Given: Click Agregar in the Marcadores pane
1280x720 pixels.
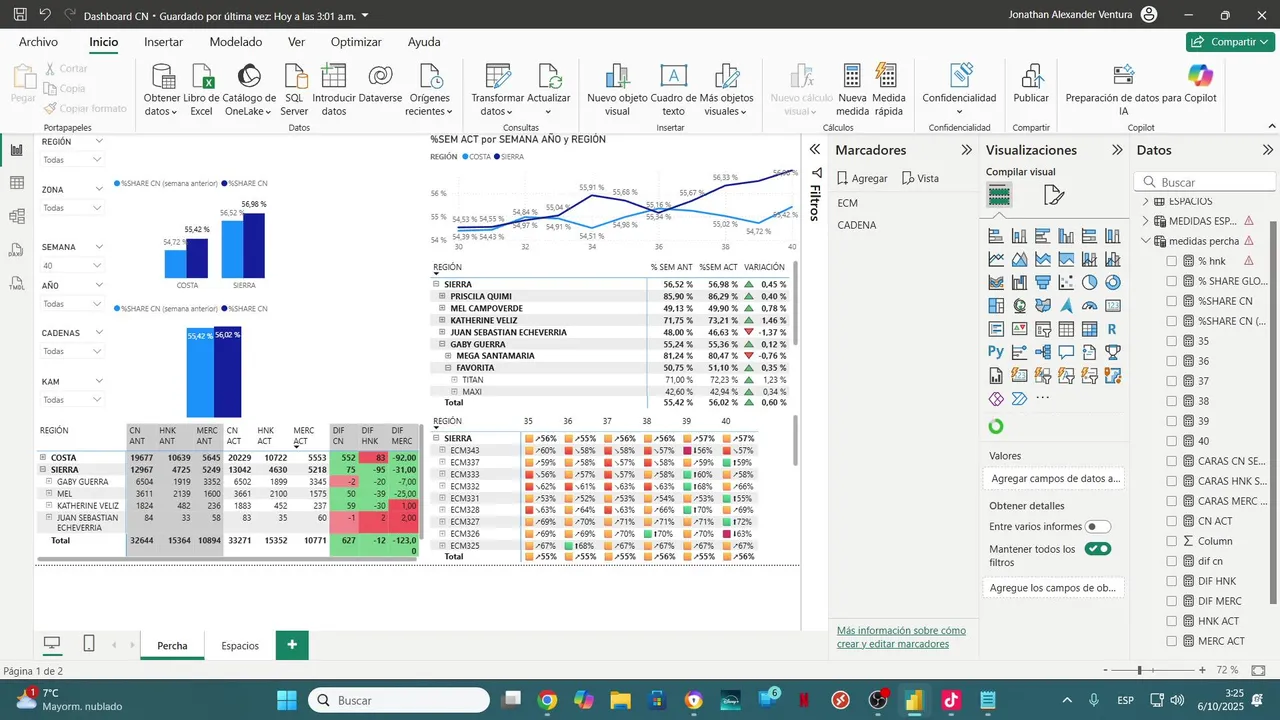Looking at the screenshot, I should pos(862,178).
